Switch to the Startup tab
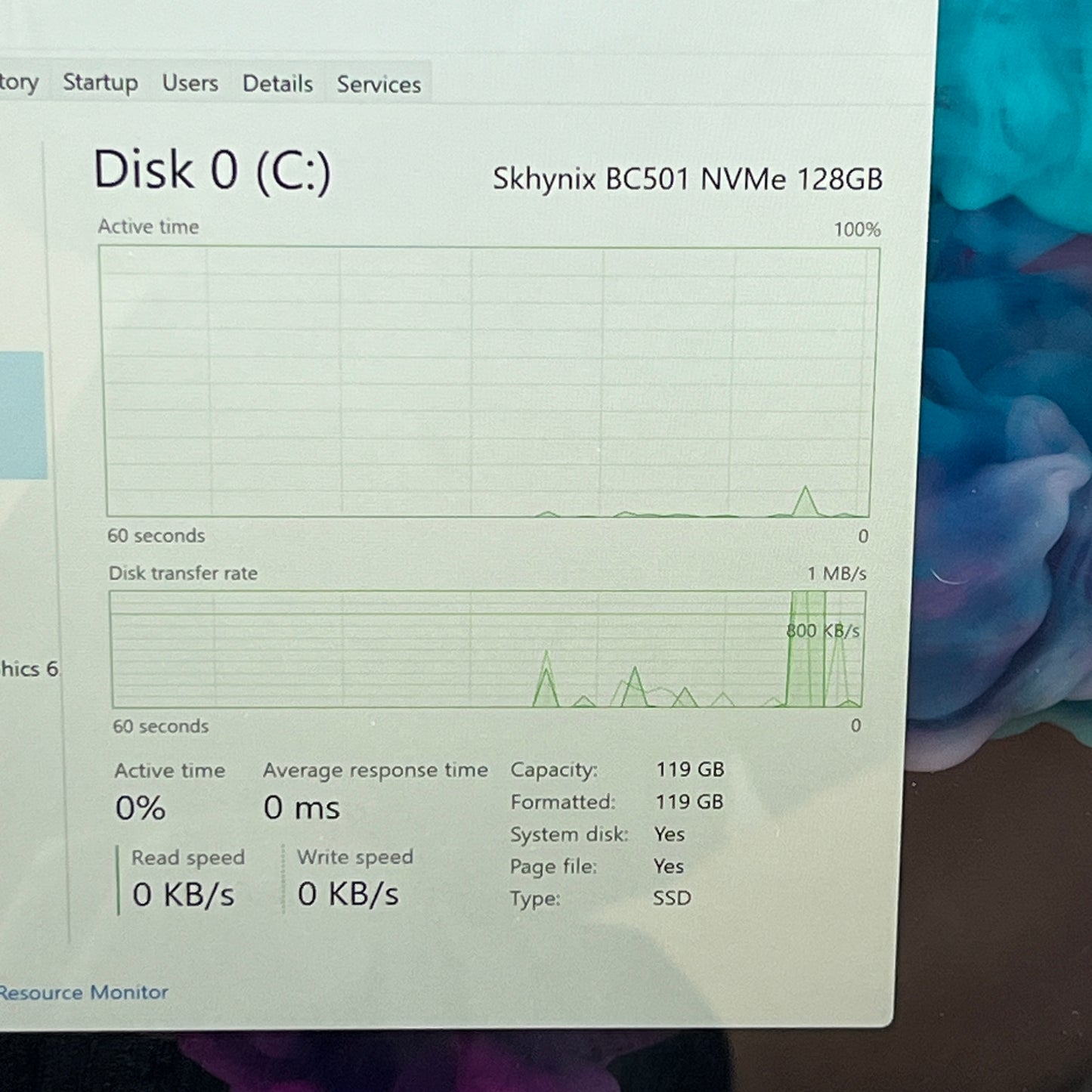This screenshot has height=1092, width=1092. coord(100,82)
